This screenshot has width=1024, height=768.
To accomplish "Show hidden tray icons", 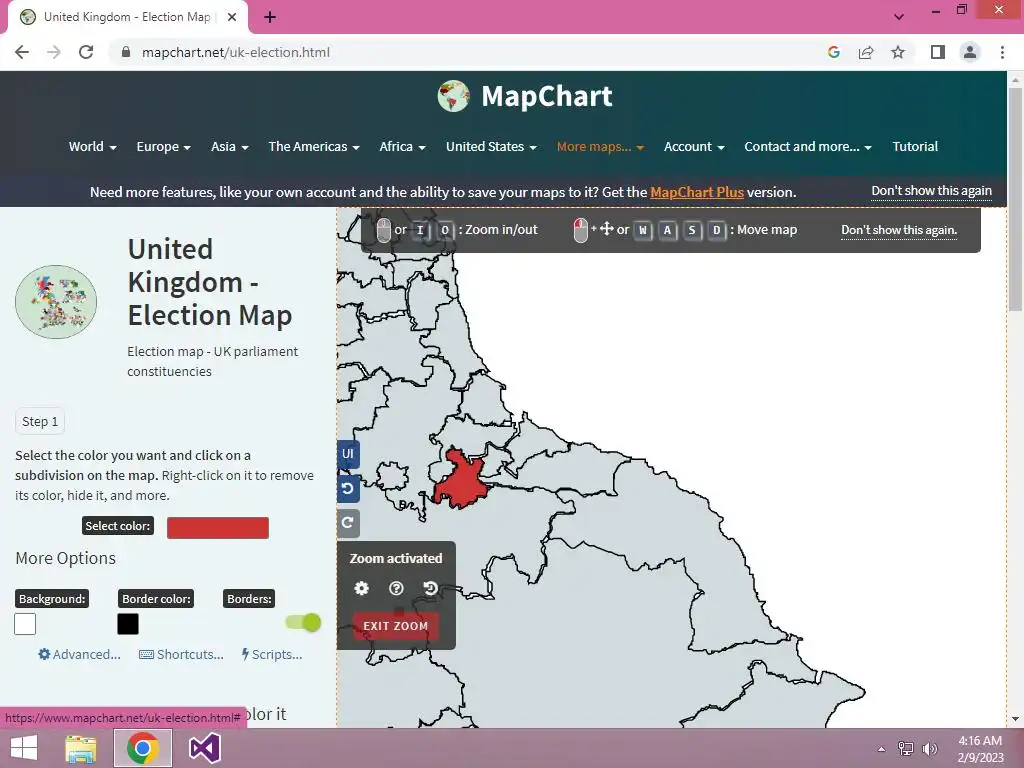I will point(882,748).
